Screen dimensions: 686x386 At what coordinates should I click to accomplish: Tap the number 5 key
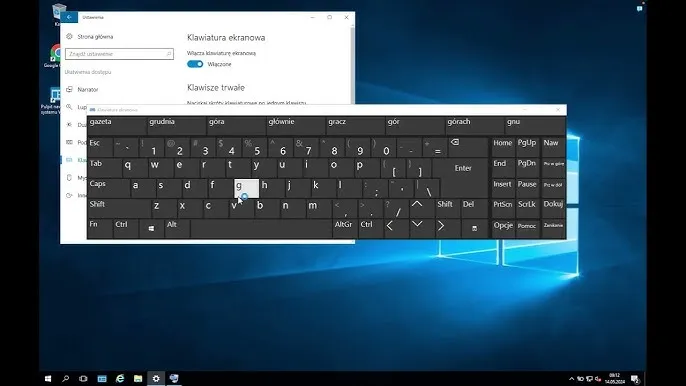[x=255, y=147]
